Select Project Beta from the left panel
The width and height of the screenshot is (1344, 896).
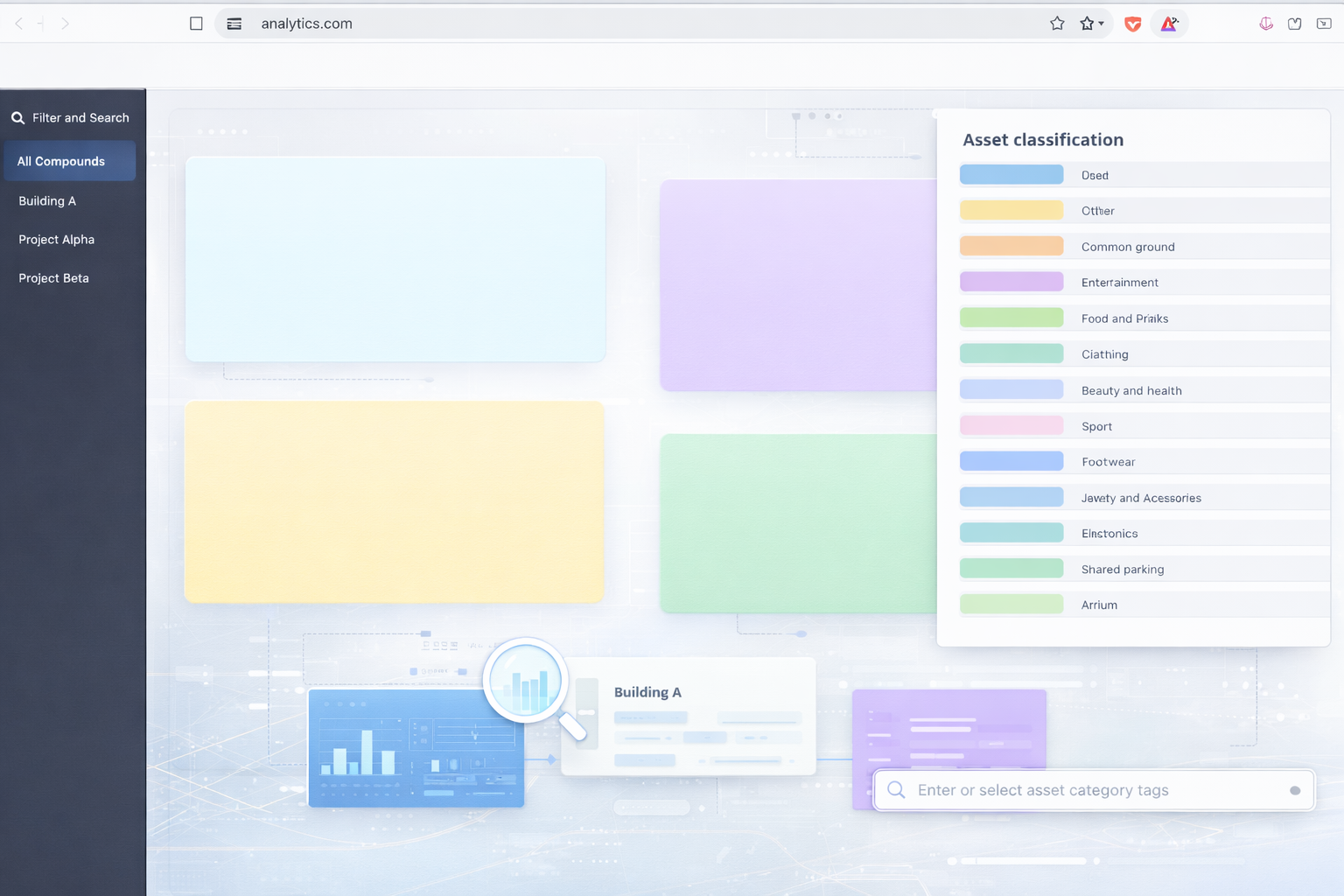tap(53, 277)
